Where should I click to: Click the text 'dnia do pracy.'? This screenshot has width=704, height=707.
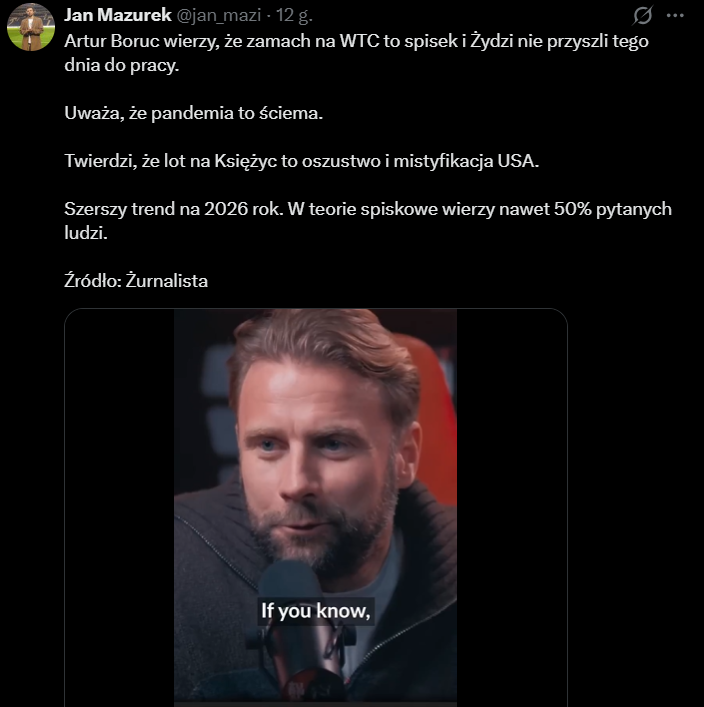tap(121, 65)
